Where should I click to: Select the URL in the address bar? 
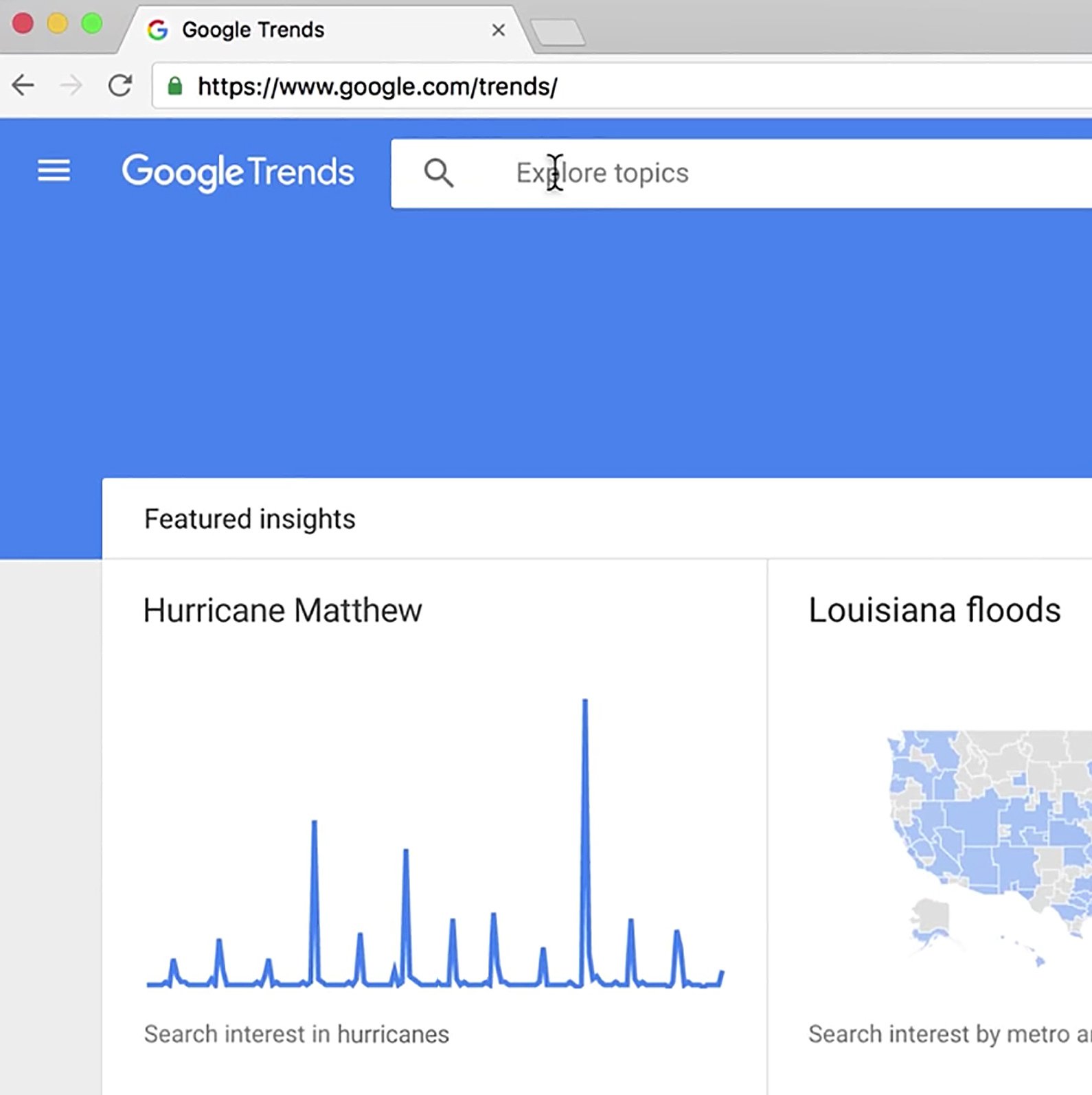point(377,87)
